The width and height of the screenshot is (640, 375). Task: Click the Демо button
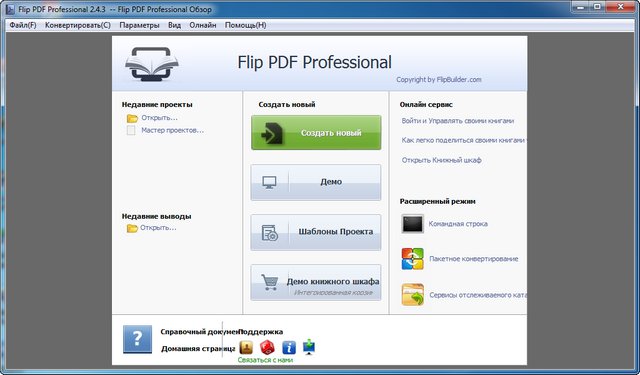pyautogui.click(x=316, y=182)
